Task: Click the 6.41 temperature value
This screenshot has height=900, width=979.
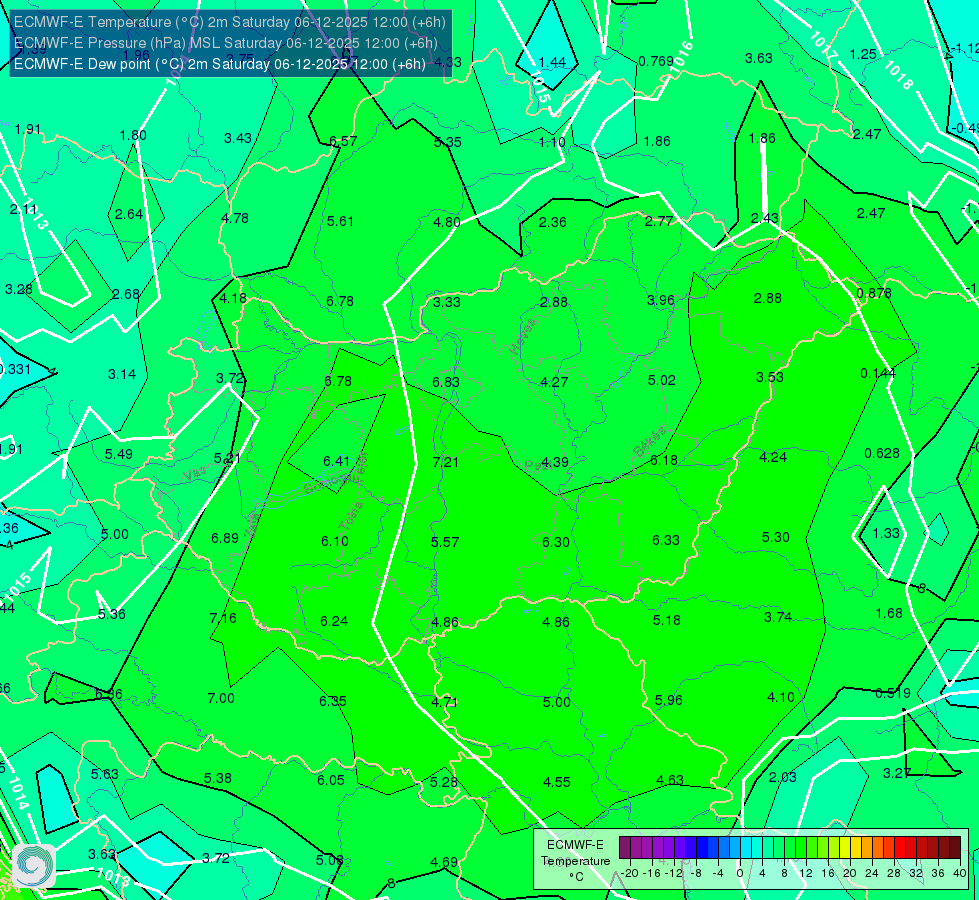Action: click(337, 461)
